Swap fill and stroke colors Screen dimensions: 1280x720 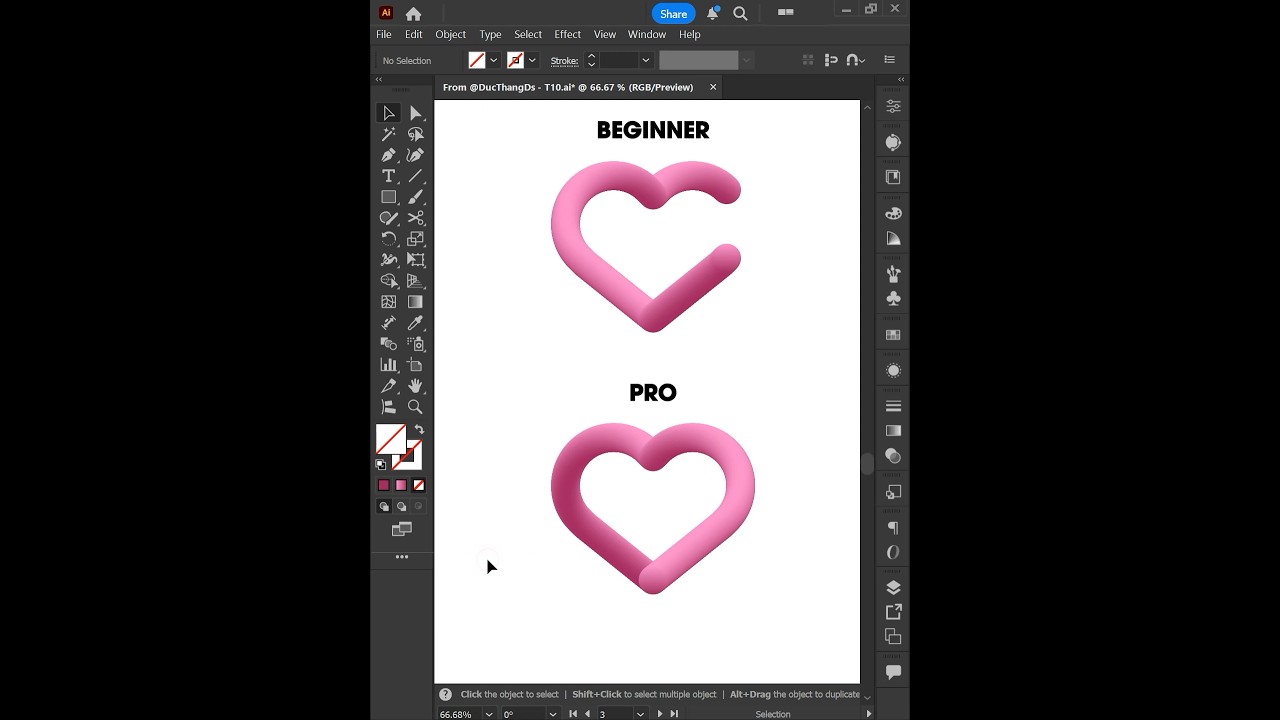(419, 430)
